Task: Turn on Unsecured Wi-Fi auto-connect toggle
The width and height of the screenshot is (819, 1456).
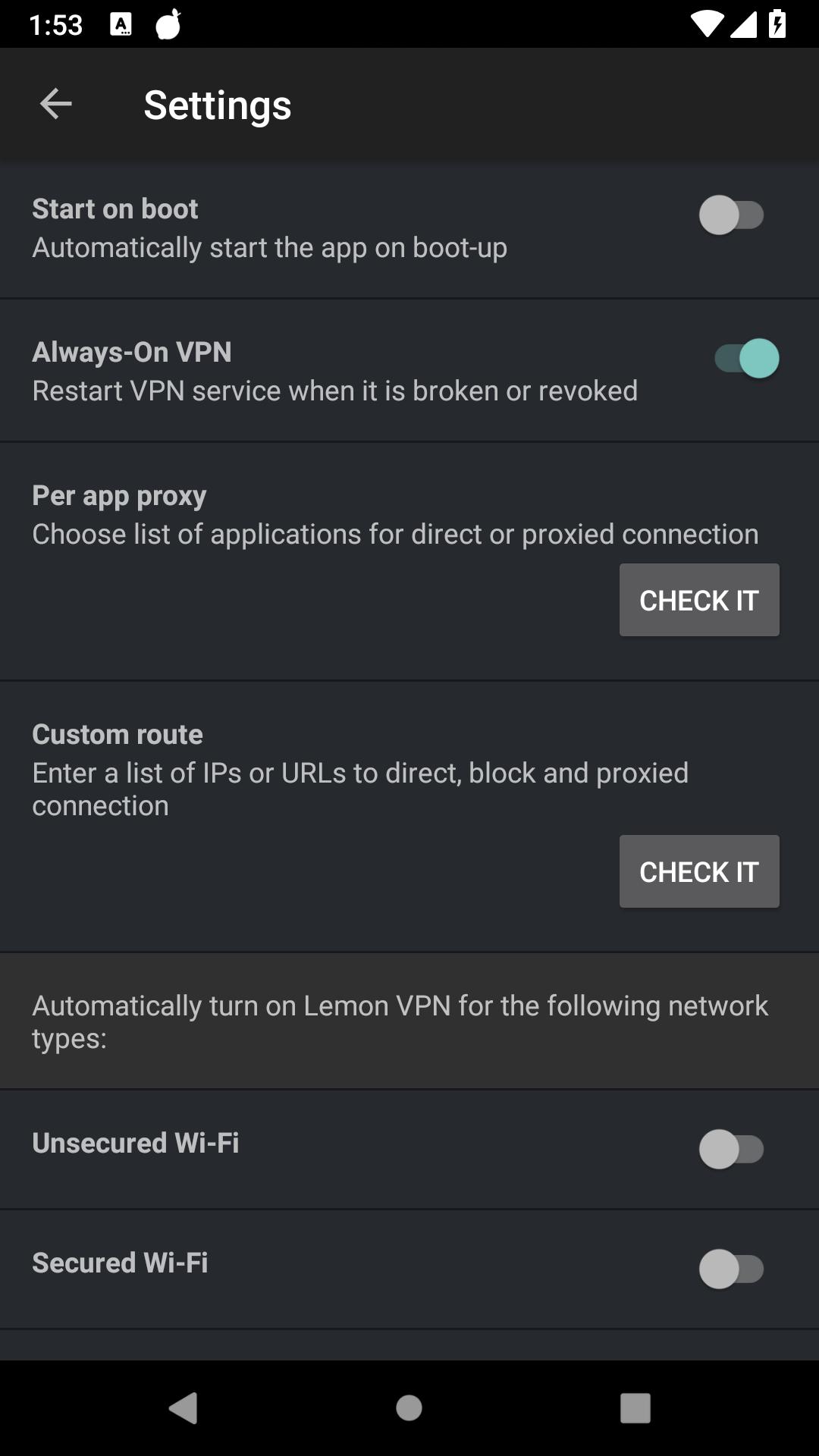Action: coord(732,1149)
